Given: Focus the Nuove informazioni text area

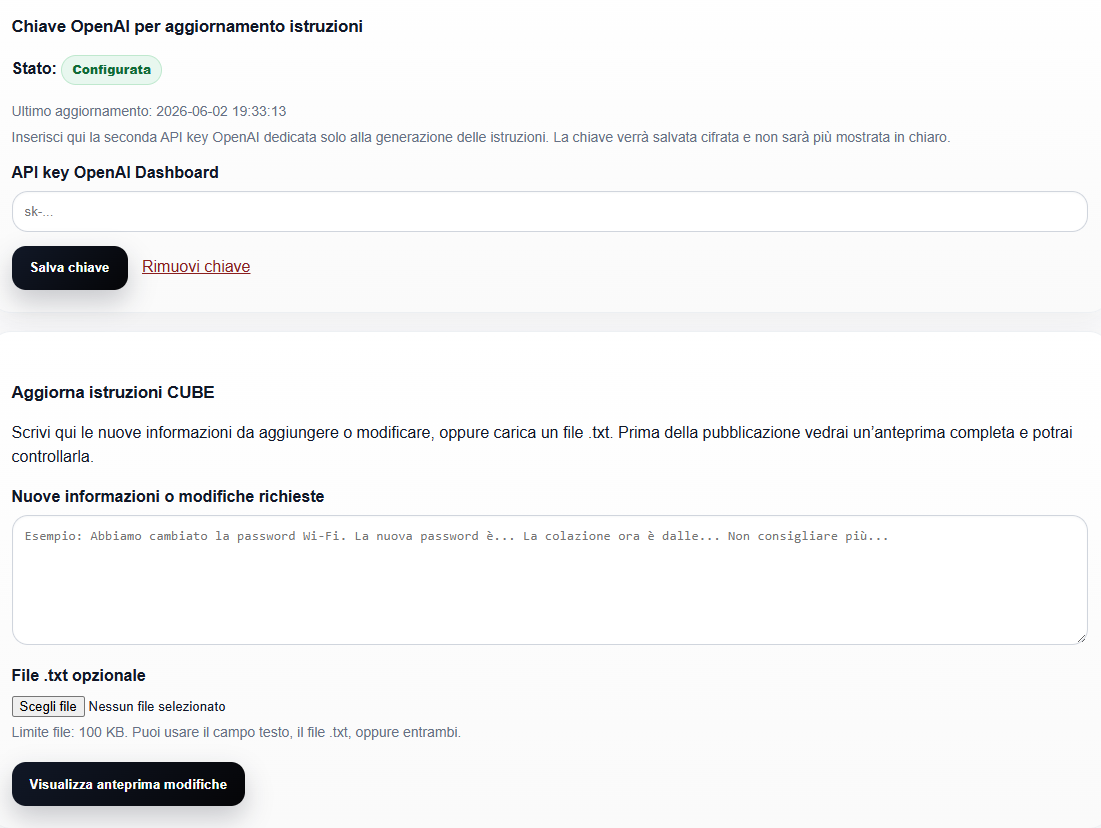Looking at the screenshot, I should (x=550, y=580).
